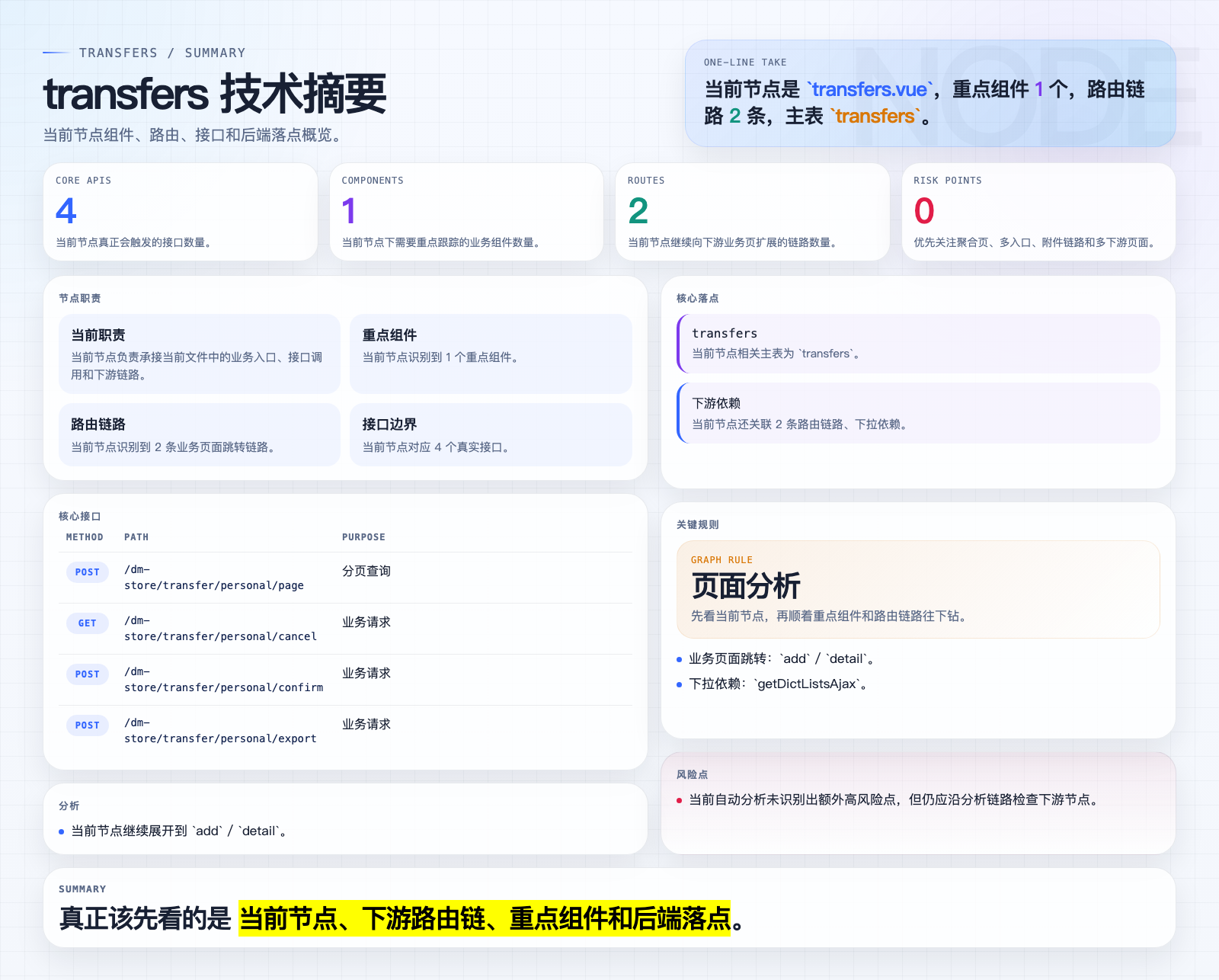
Task: Click '业务请求' in the confirm row
Action: click(x=366, y=673)
